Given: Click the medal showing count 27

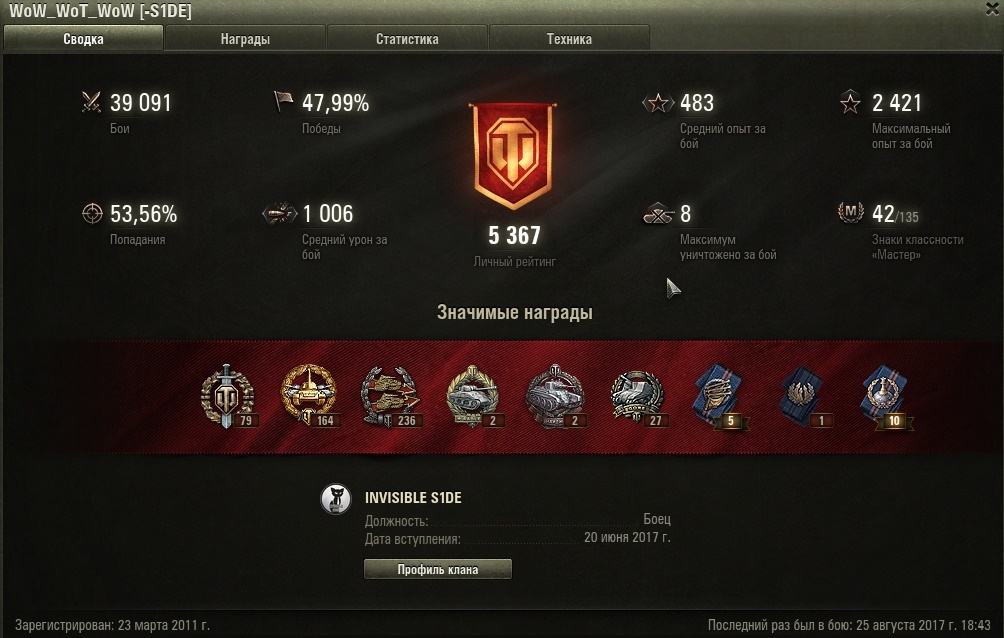Looking at the screenshot, I should [637, 397].
